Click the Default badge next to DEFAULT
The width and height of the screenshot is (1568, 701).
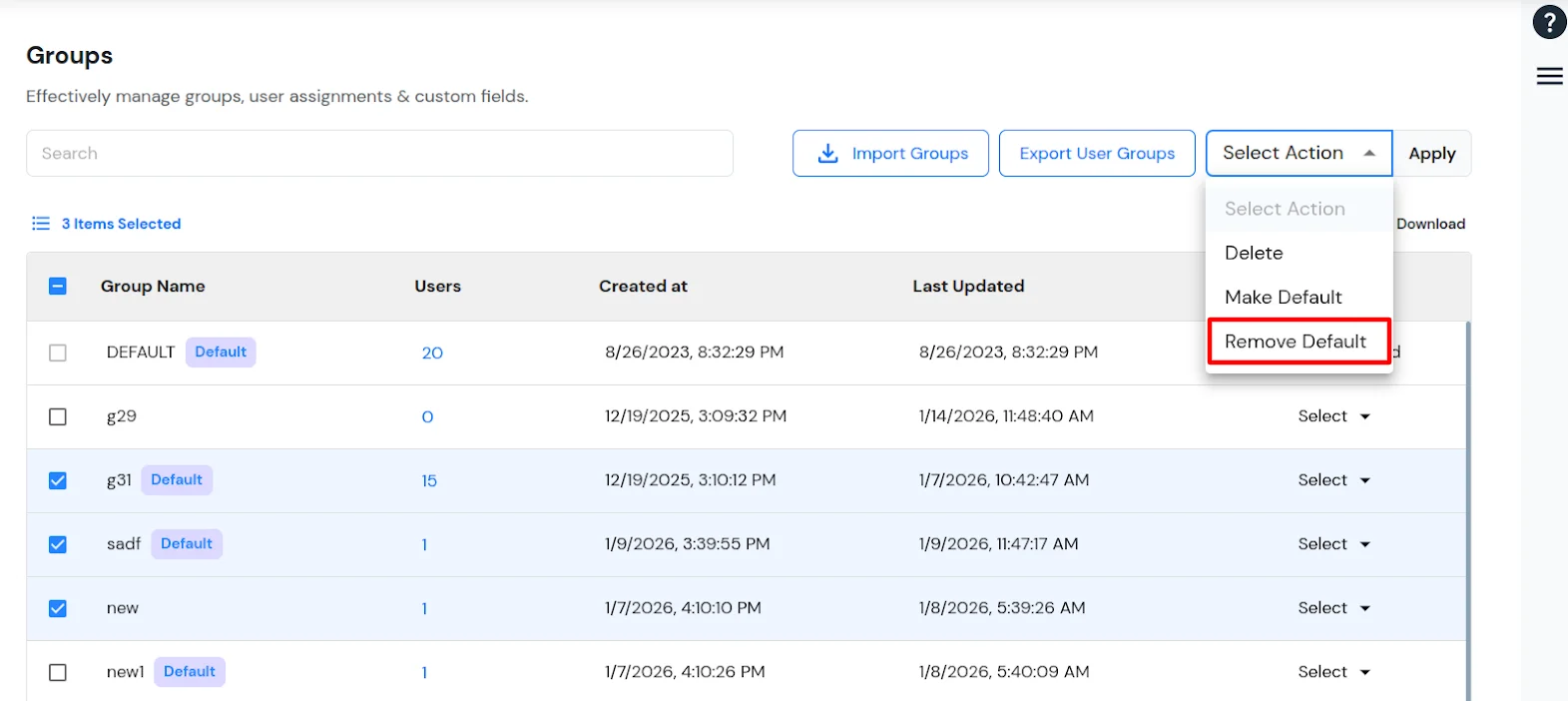click(221, 352)
